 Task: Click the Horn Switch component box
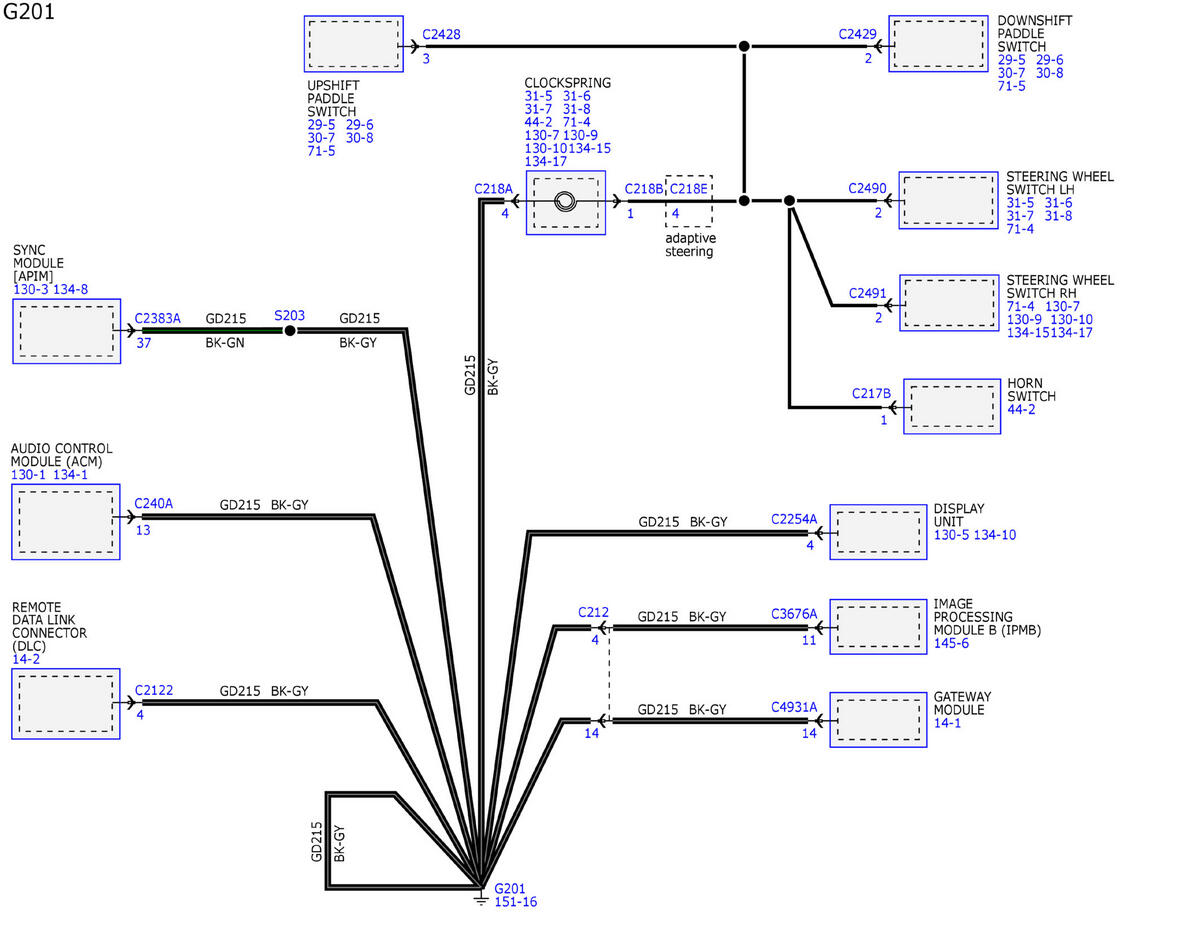pyautogui.click(x=951, y=406)
